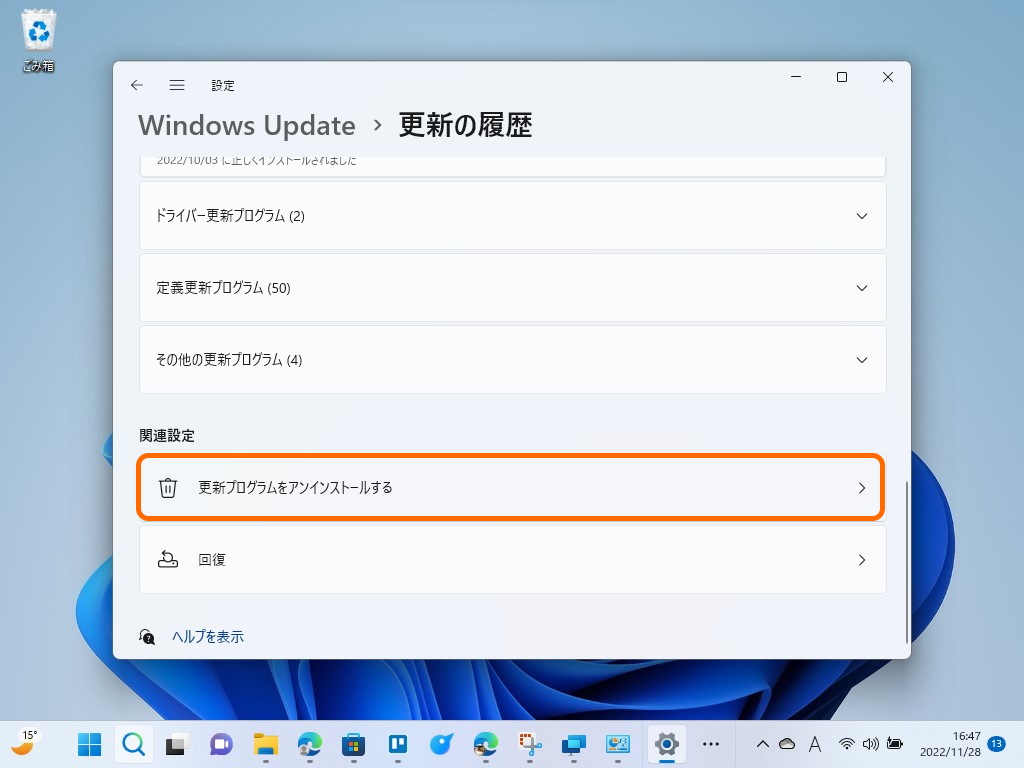Show hidden icons in the system tray

762,744
